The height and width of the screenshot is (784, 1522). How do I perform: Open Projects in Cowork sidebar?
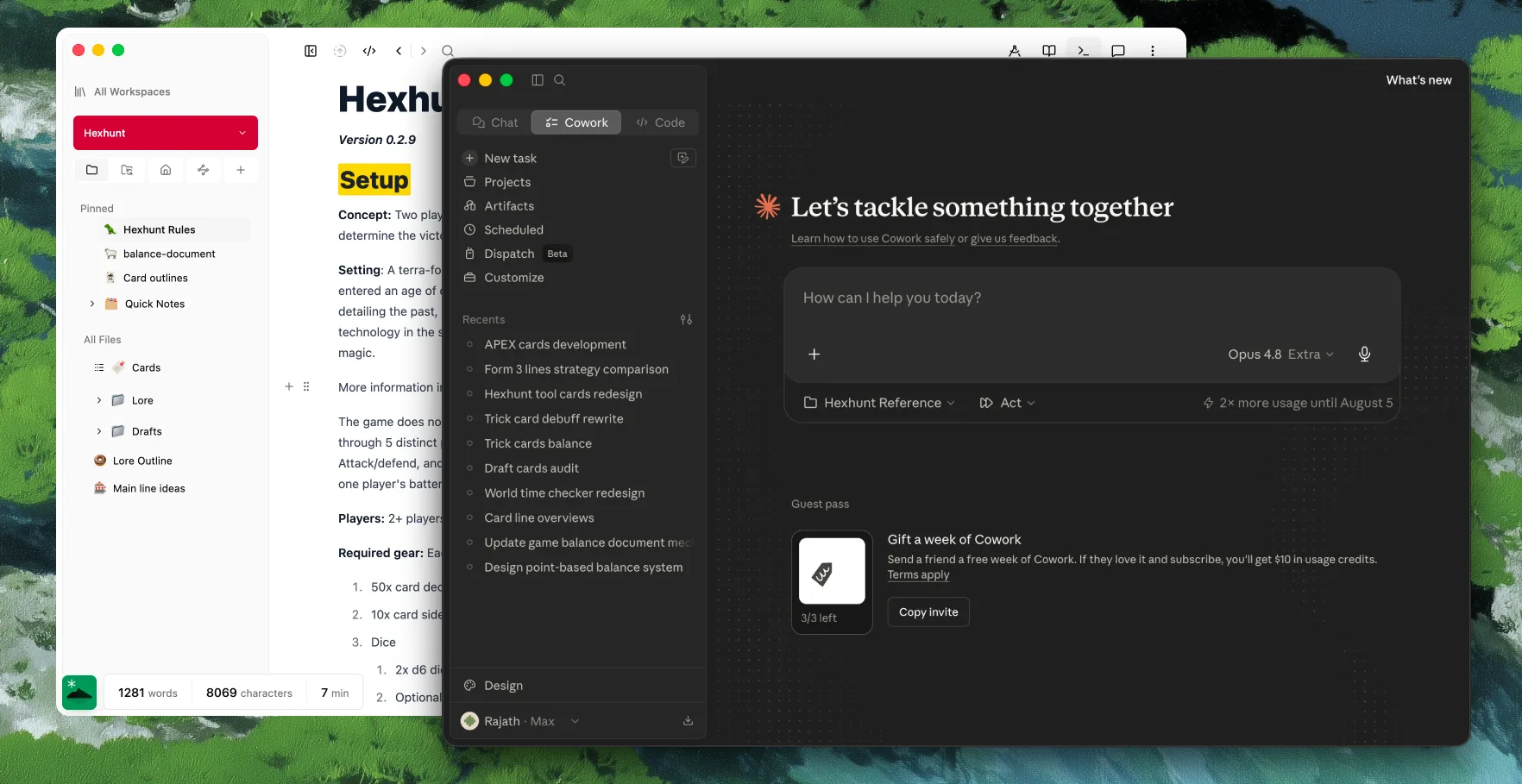coord(507,182)
